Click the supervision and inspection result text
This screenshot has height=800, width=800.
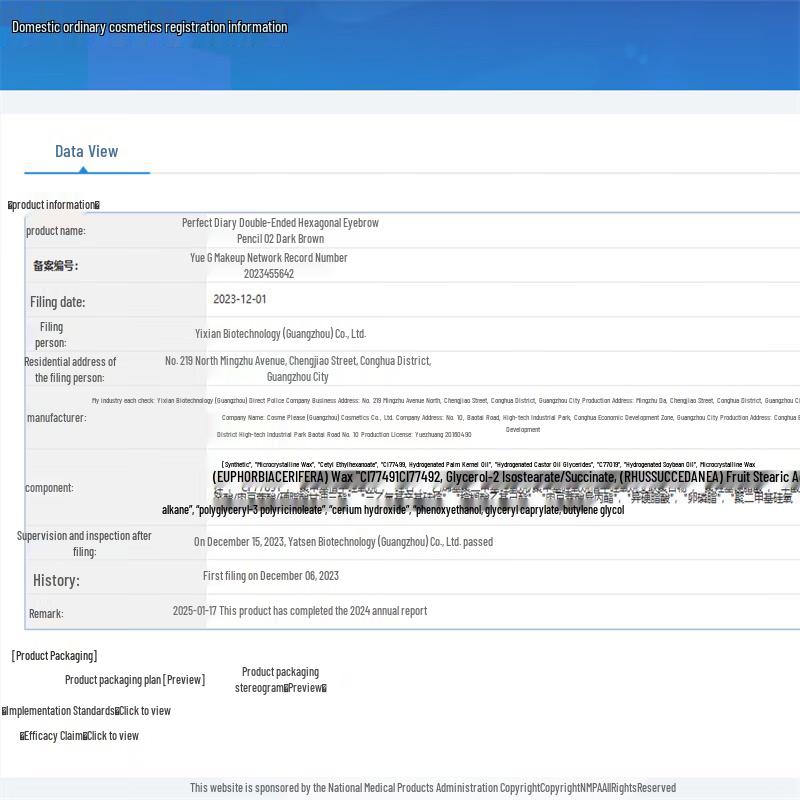coord(343,542)
